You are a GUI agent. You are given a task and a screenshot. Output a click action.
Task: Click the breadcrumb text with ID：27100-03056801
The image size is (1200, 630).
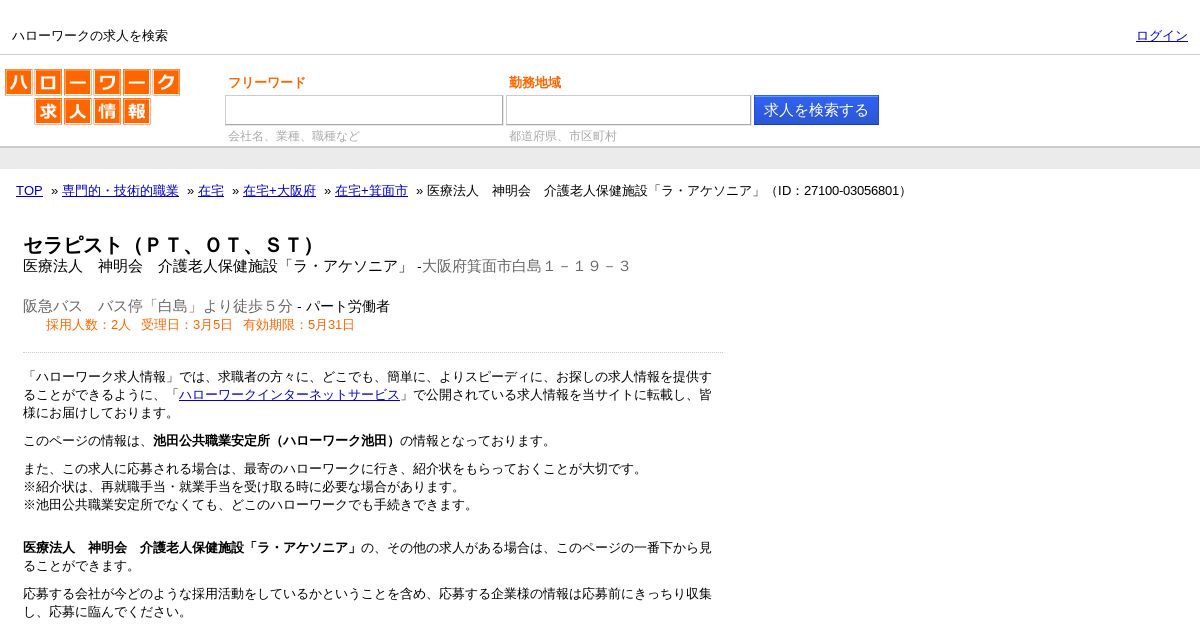(668, 191)
